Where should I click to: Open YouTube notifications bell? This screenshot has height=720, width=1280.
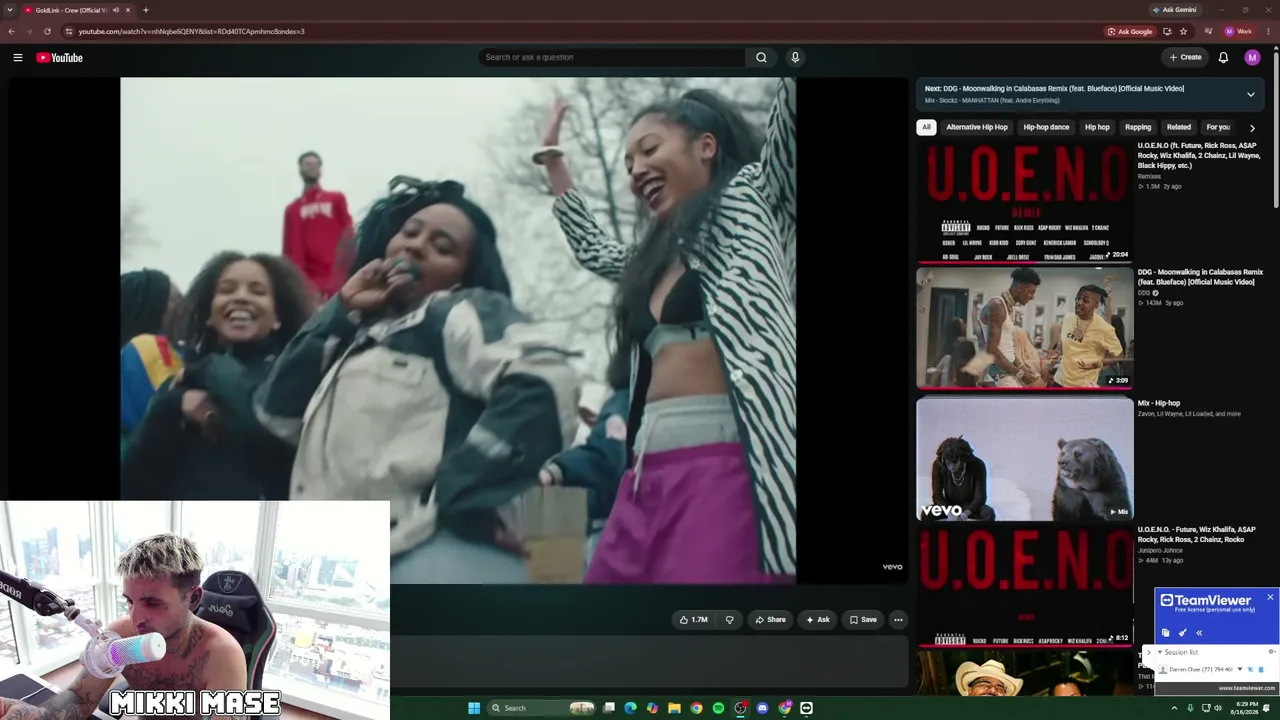[1223, 57]
